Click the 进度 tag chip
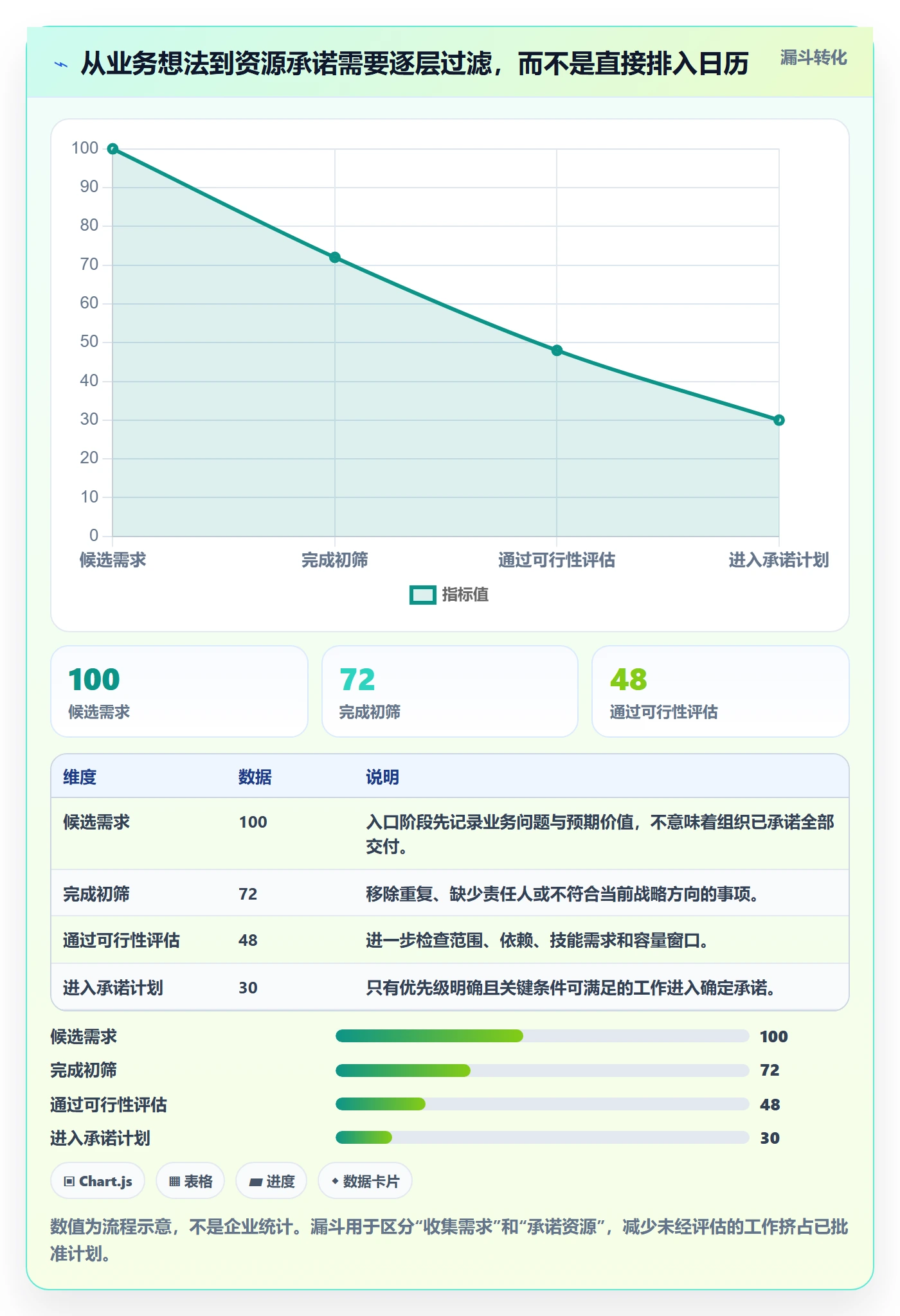This screenshot has width=900, height=1316. tap(271, 1181)
